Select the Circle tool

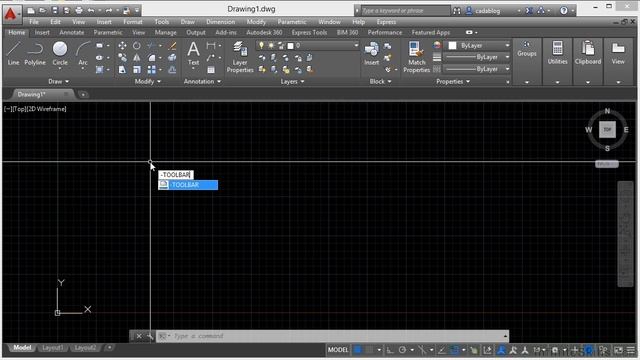[x=60, y=53]
